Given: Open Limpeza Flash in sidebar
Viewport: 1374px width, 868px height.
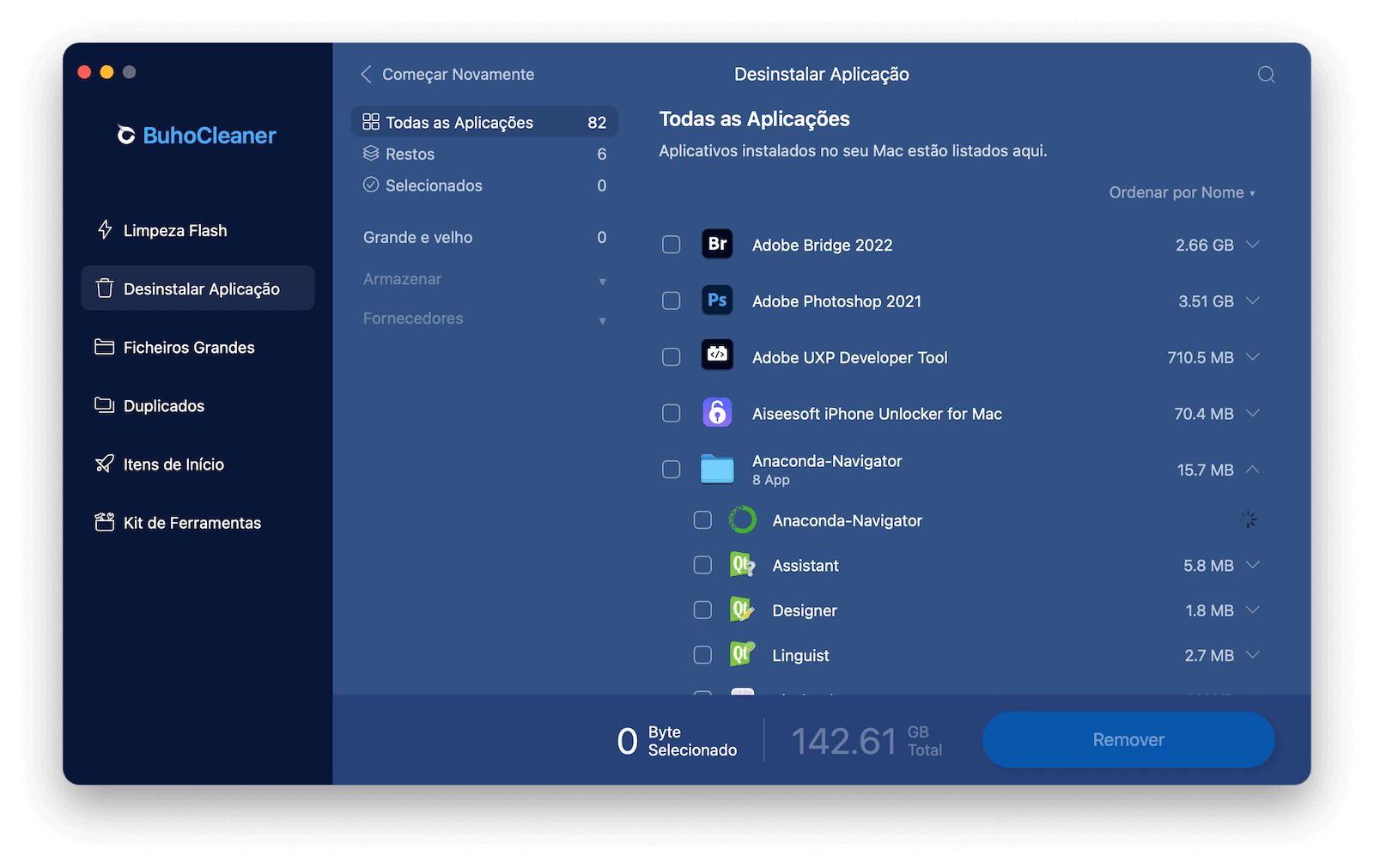Looking at the screenshot, I should [x=198, y=230].
